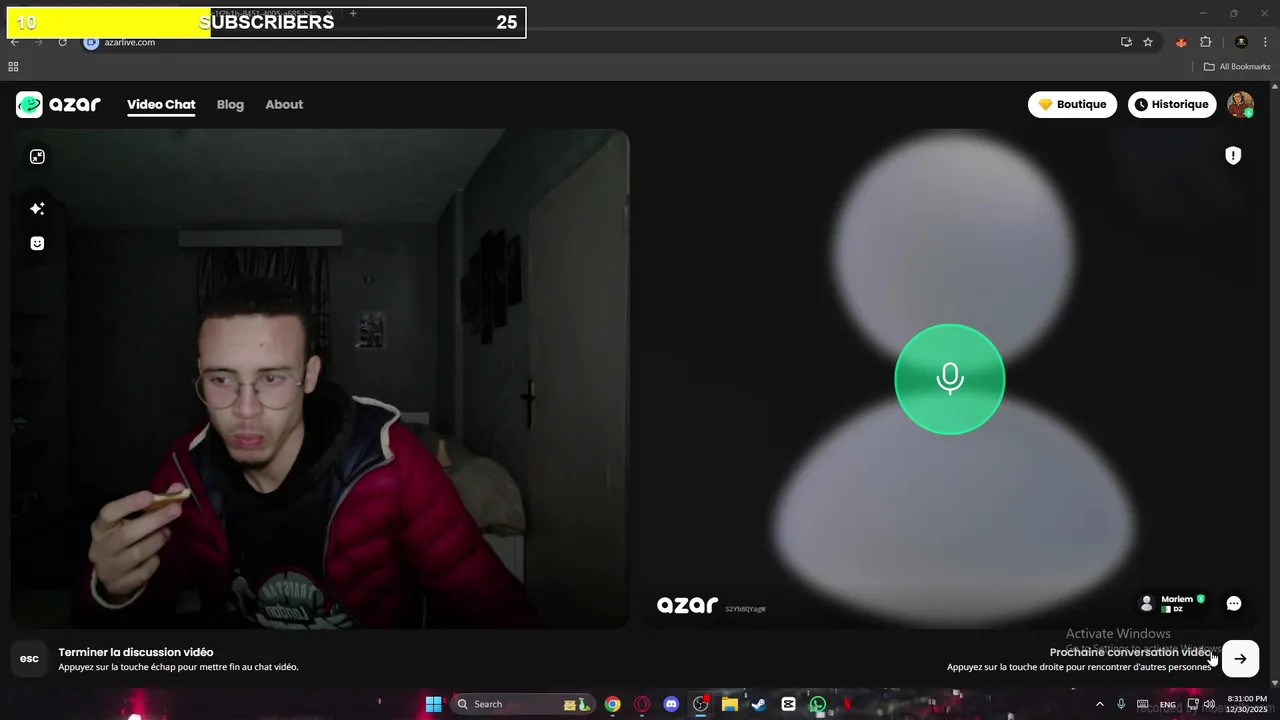The image size is (1280, 720).
Task: Open the Boutique shop button
Action: coord(1072,104)
